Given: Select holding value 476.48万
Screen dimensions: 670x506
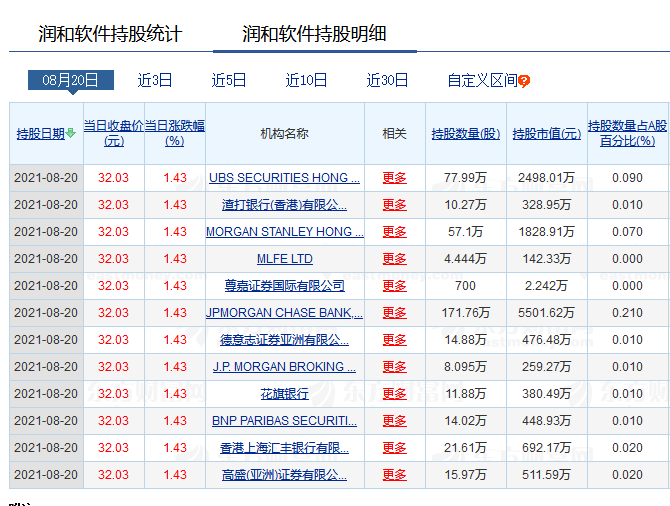Looking at the screenshot, I should [547, 340].
